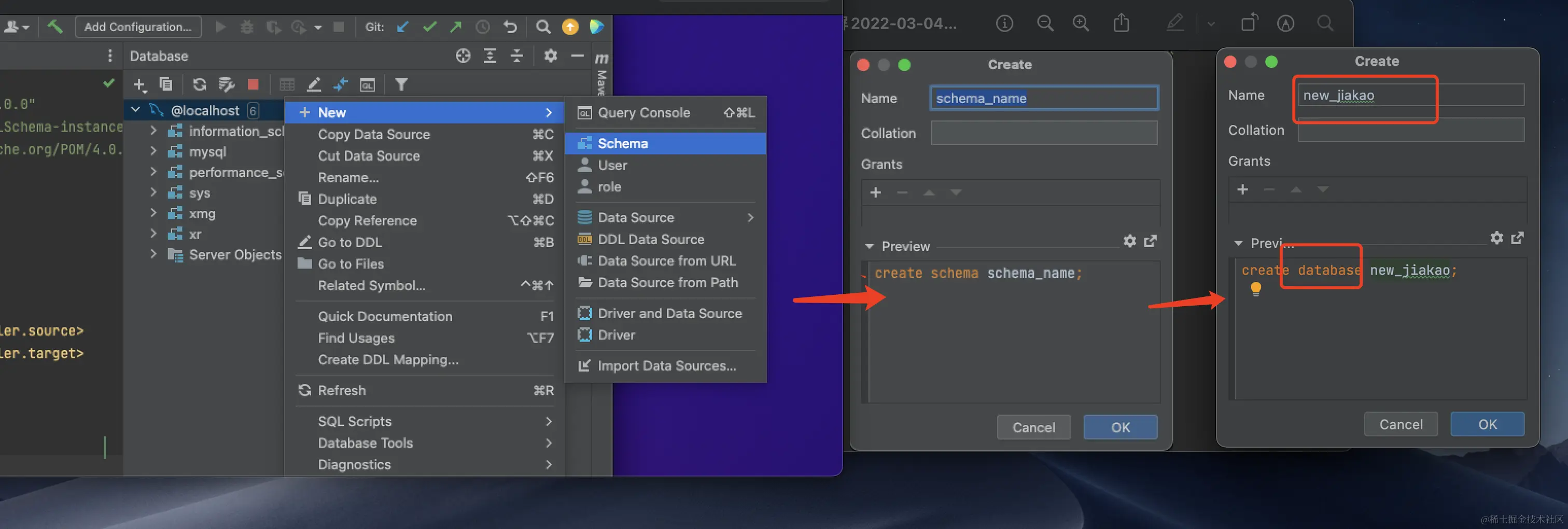Click the Add Configuration... button
Screen dimensions: 1568x529
pyautogui.click(x=137, y=27)
